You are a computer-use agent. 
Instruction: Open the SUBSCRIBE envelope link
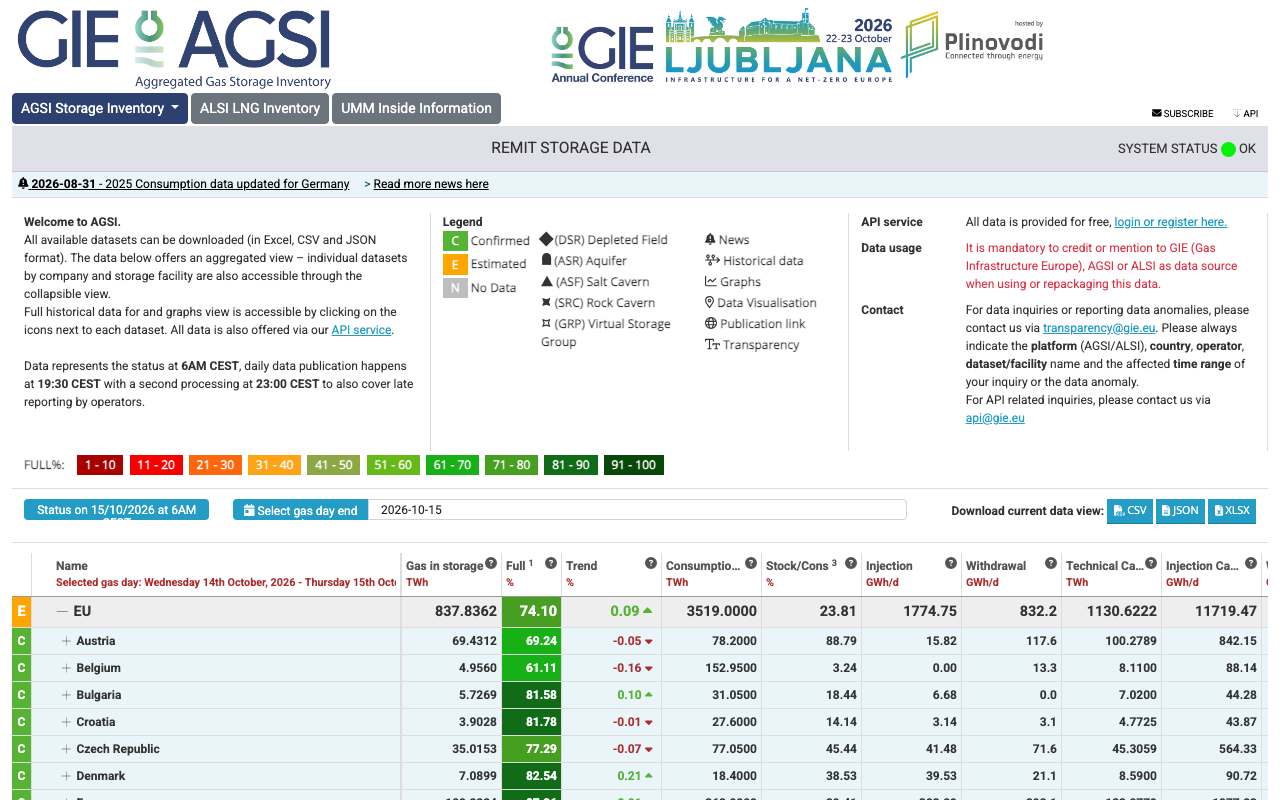coord(1182,113)
